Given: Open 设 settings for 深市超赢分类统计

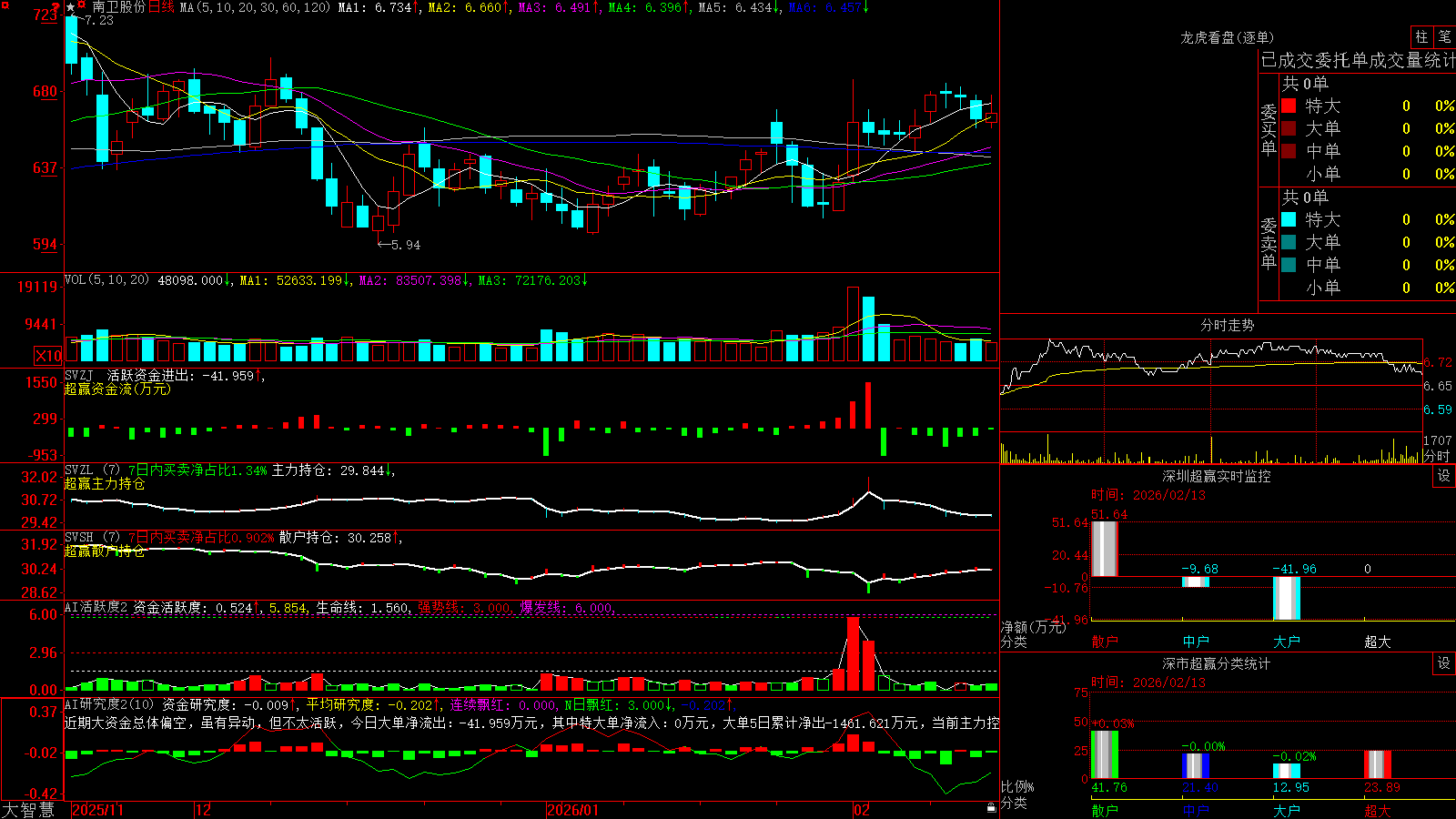Looking at the screenshot, I should (x=1444, y=663).
